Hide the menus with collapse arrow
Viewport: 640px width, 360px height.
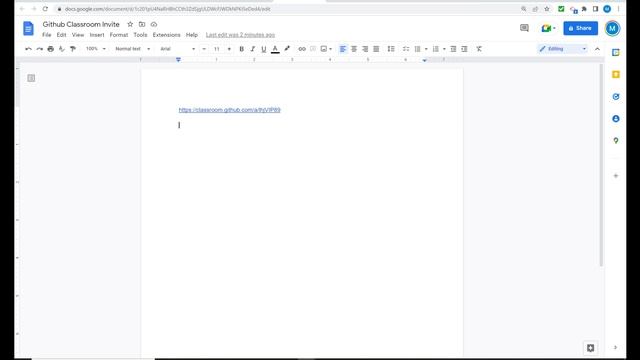(x=597, y=49)
